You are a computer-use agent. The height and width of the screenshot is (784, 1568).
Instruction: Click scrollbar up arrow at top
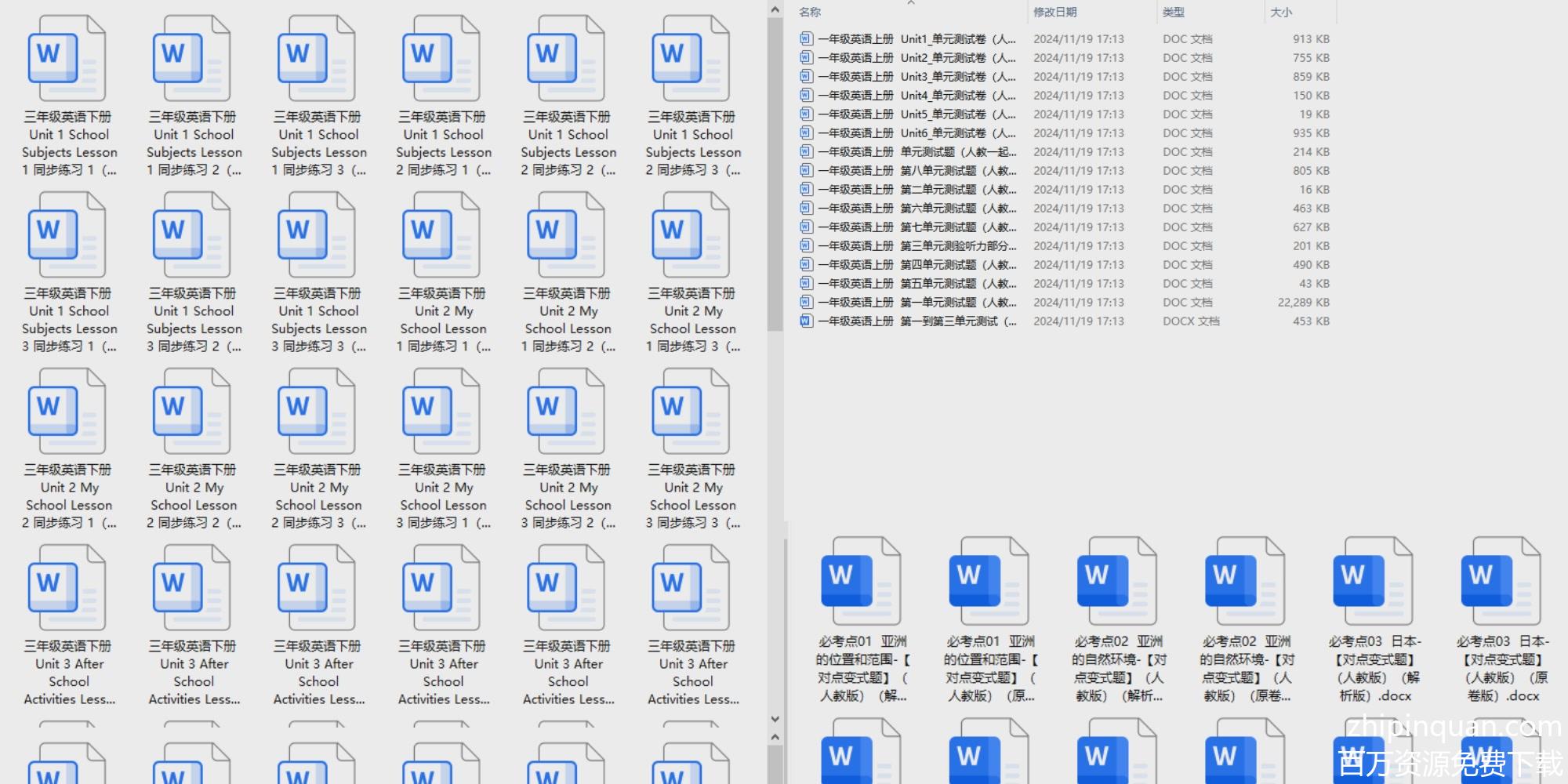(x=775, y=10)
